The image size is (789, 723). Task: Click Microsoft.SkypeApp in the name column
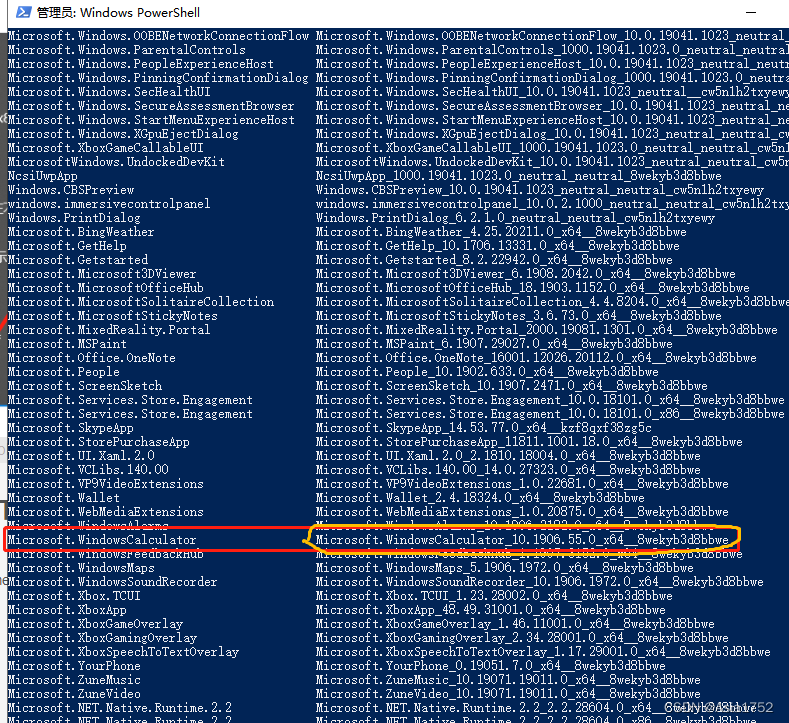(x=70, y=428)
